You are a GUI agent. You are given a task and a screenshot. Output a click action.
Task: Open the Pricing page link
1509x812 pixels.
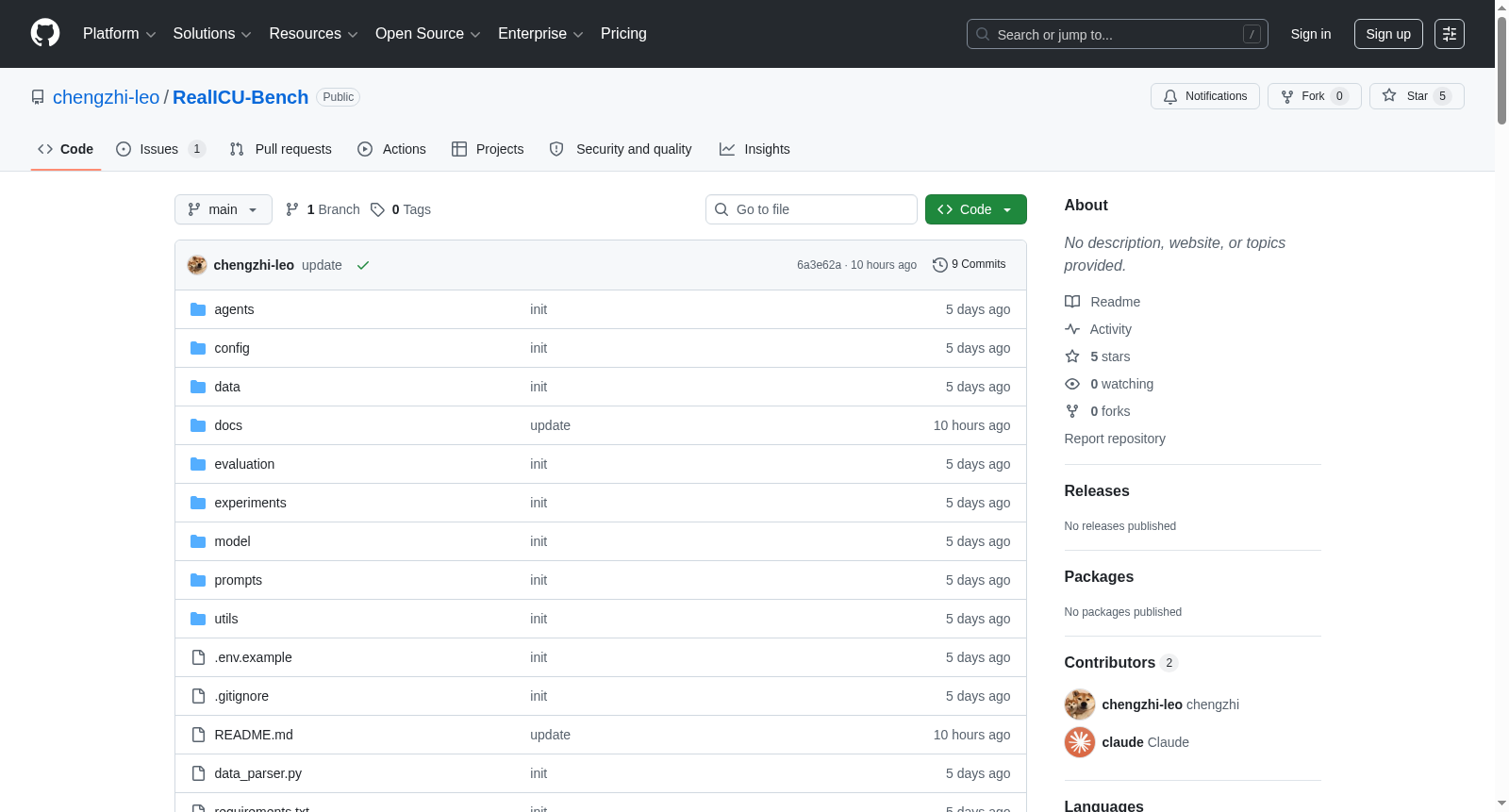pos(623,34)
